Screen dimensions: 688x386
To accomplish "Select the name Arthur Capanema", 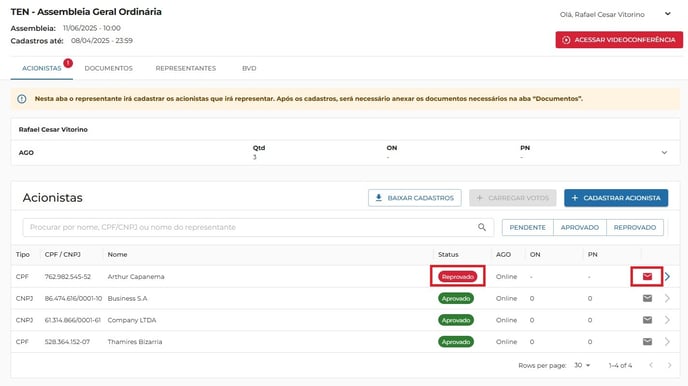I will [136, 277].
